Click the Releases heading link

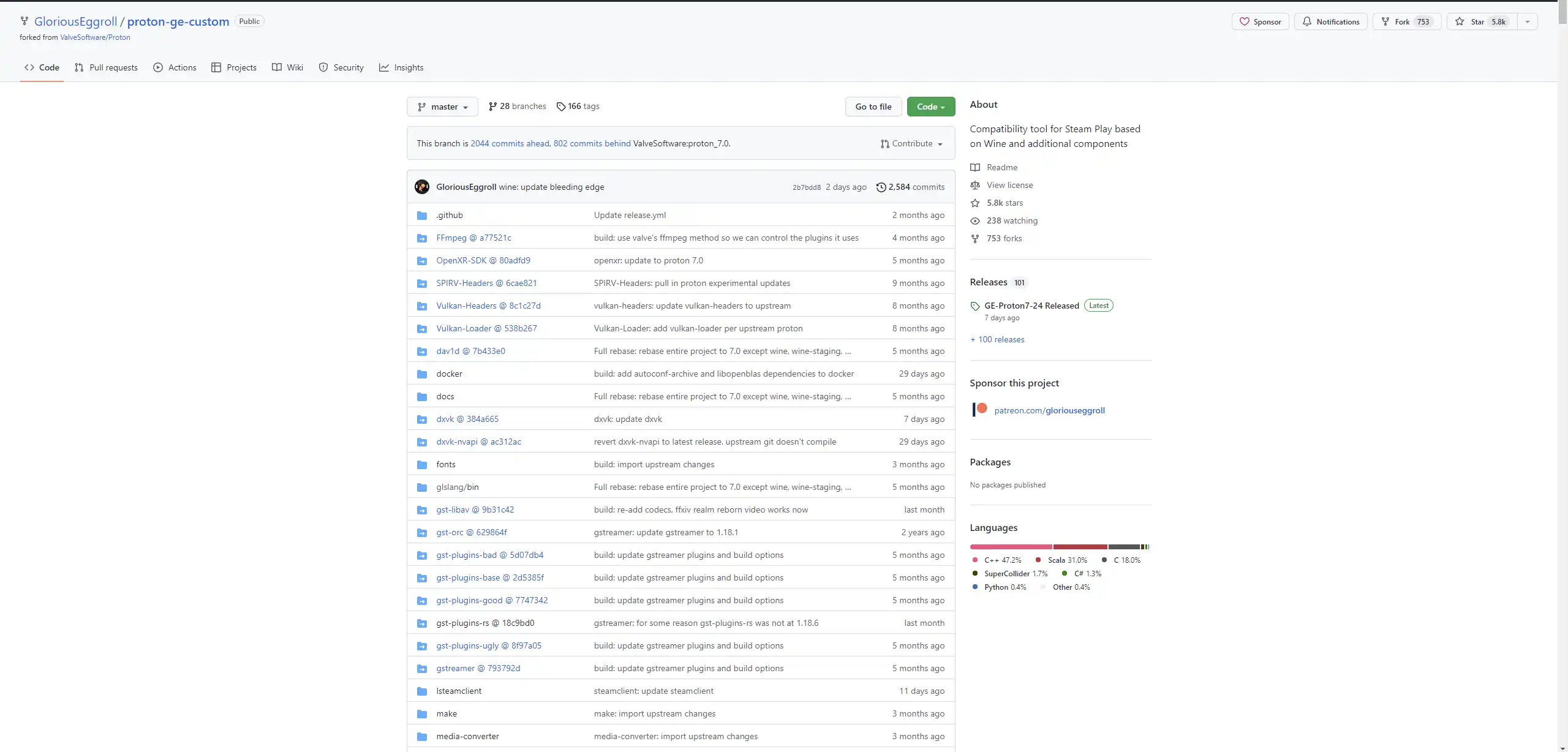(x=989, y=282)
